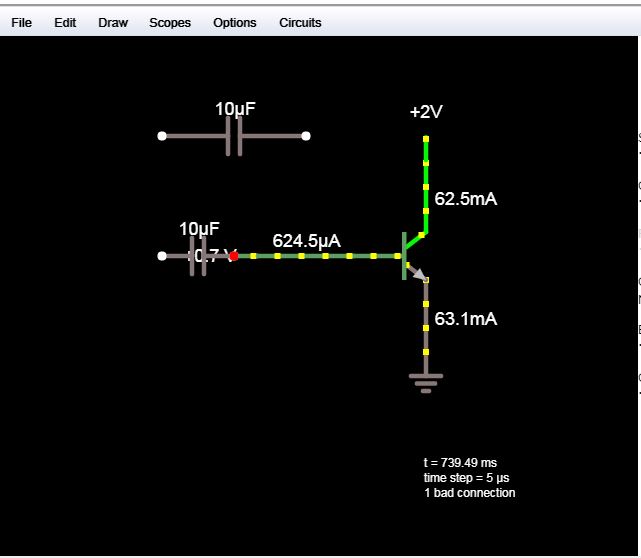641x558 pixels.
Task: Open the Scopes menu
Action: [x=170, y=22]
